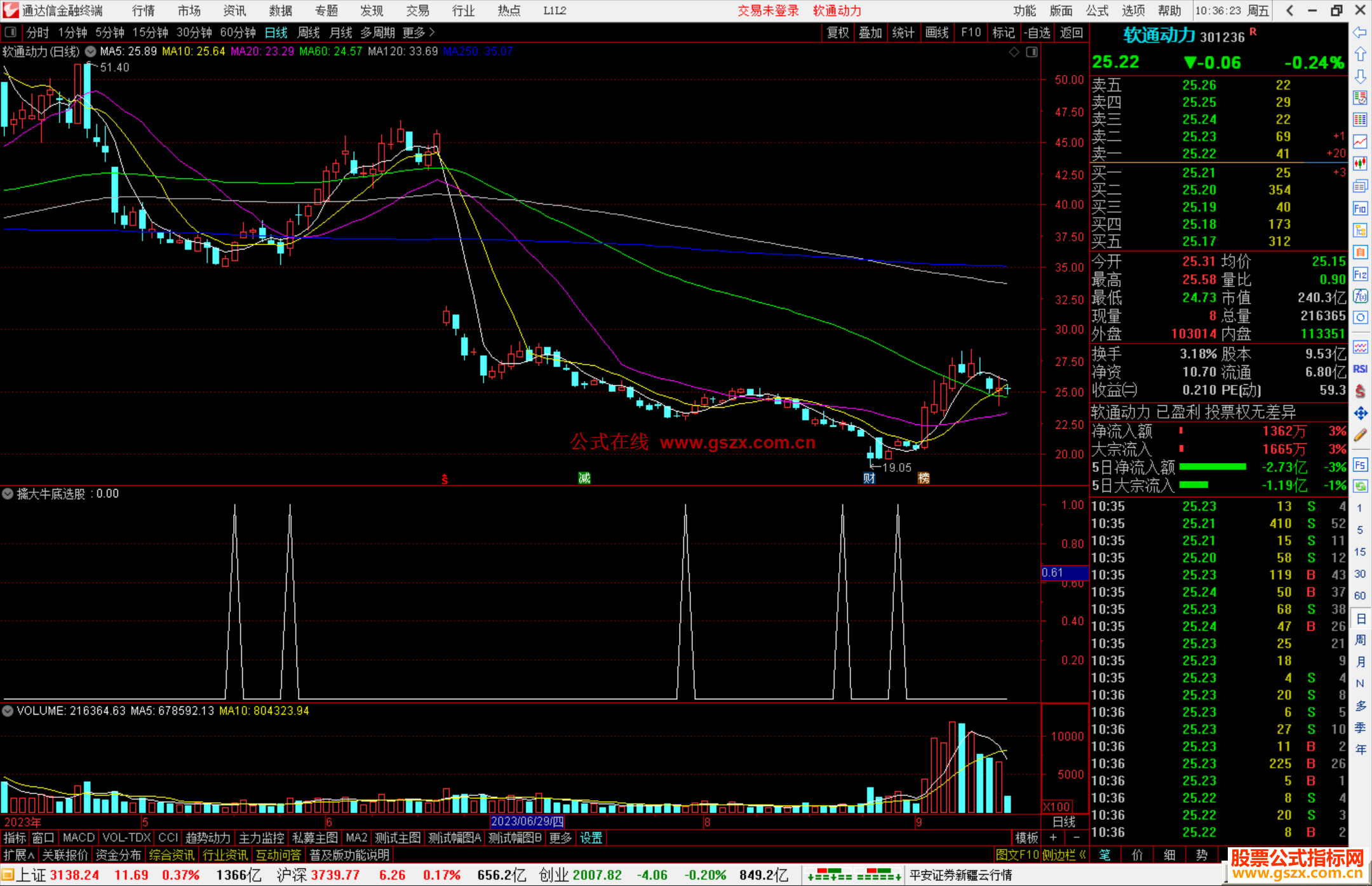Viewport: 1372px width, 886px height.
Task: Click the 复权 button
Action: (837, 32)
